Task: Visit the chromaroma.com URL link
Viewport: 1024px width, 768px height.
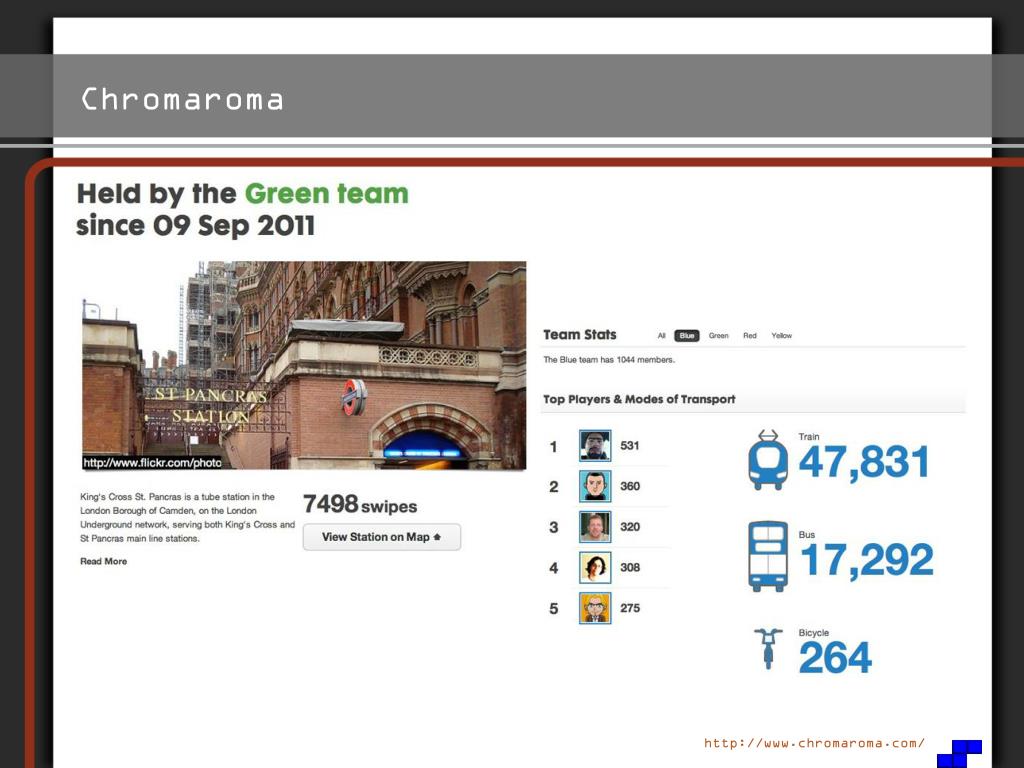Action: (814, 743)
